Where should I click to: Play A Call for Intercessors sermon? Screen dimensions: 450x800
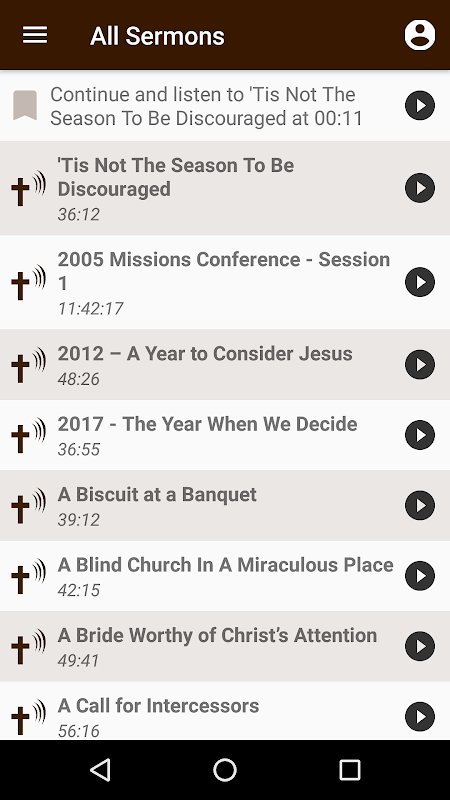point(420,717)
